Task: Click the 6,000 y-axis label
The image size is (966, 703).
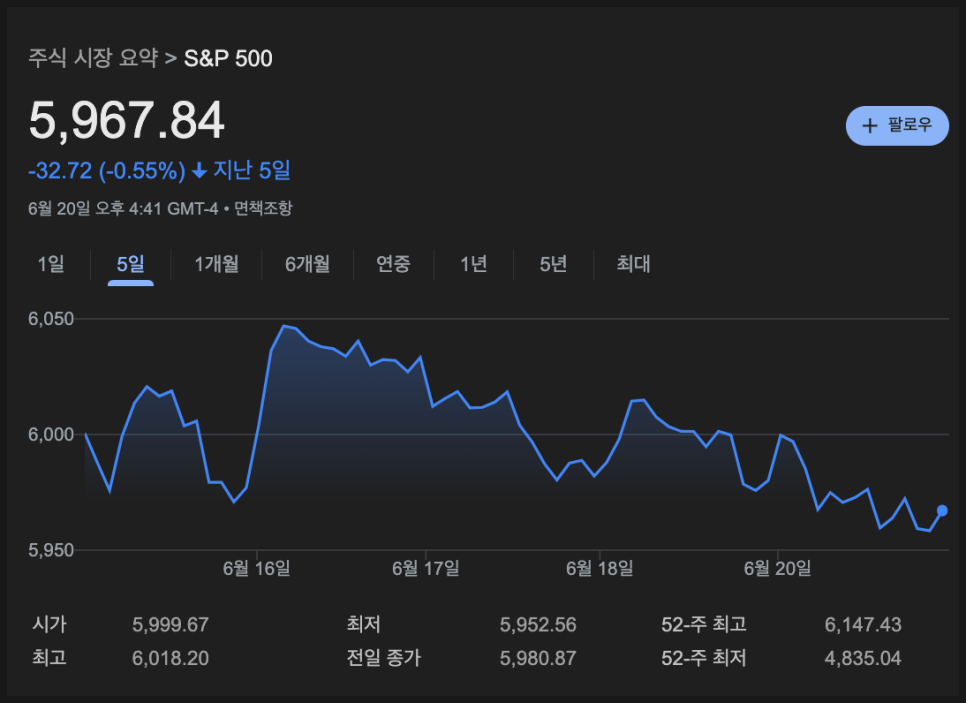Action: [x=51, y=434]
